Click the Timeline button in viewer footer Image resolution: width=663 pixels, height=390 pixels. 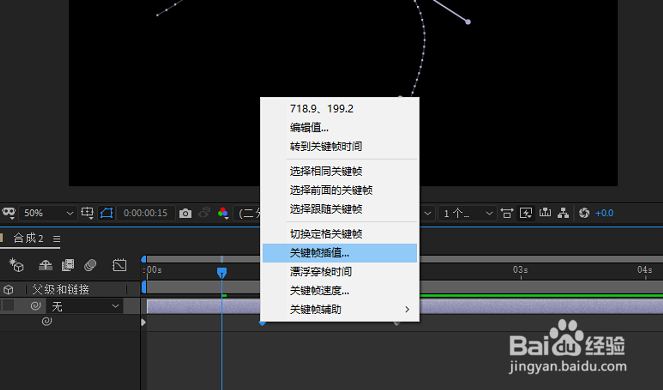tap(545, 212)
